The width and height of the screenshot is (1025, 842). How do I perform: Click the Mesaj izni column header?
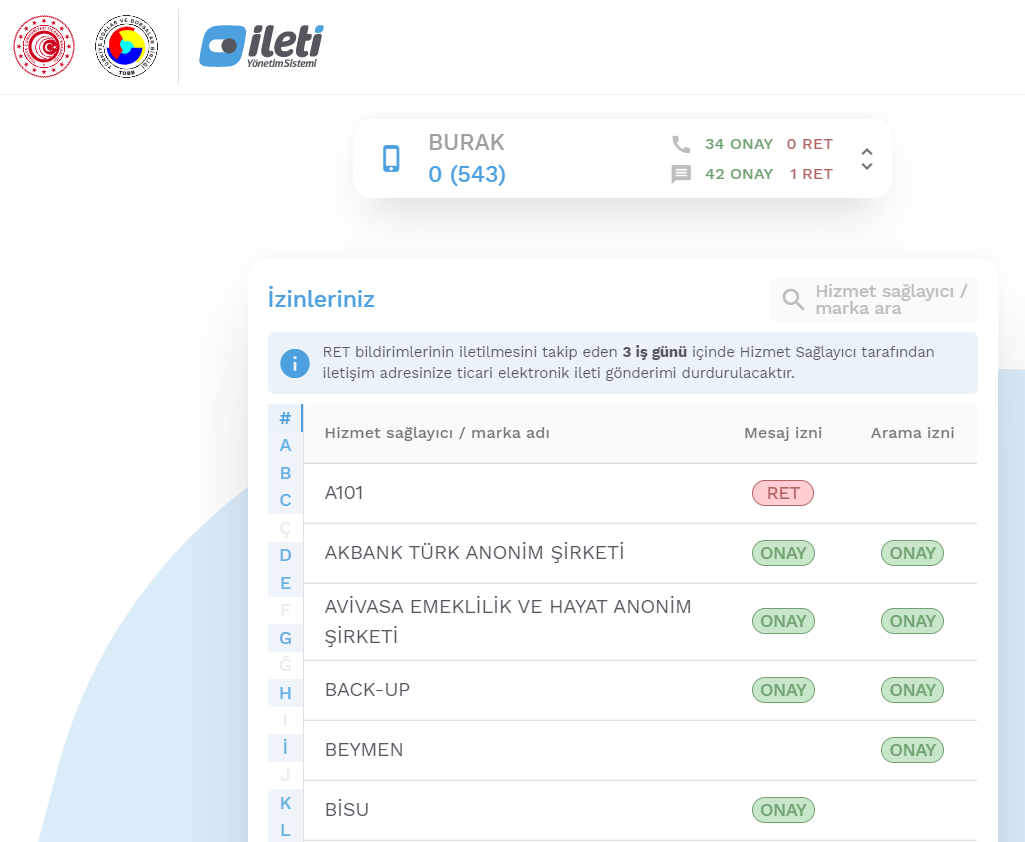tap(783, 433)
